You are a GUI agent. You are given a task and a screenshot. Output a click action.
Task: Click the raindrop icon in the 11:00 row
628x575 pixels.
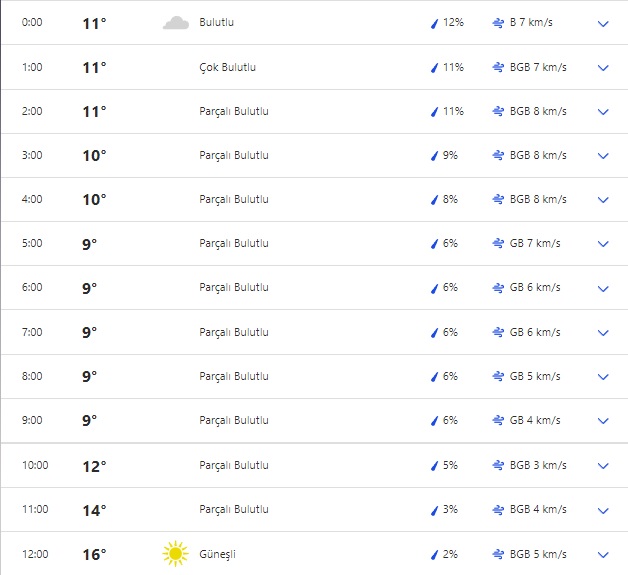click(434, 510)
